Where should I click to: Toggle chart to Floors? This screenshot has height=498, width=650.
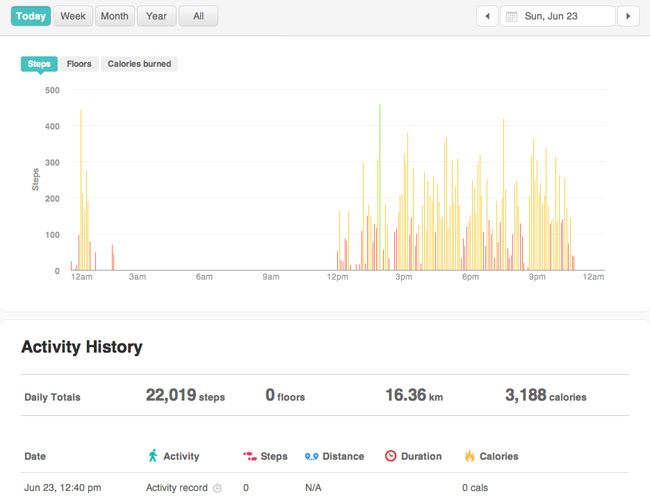(79, 64)
